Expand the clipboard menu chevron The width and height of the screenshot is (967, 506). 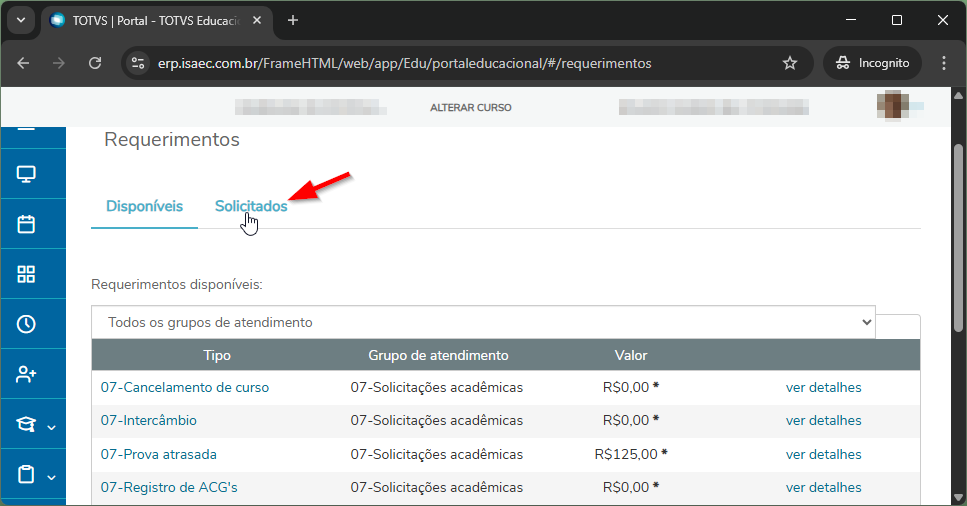click(52, 477)
